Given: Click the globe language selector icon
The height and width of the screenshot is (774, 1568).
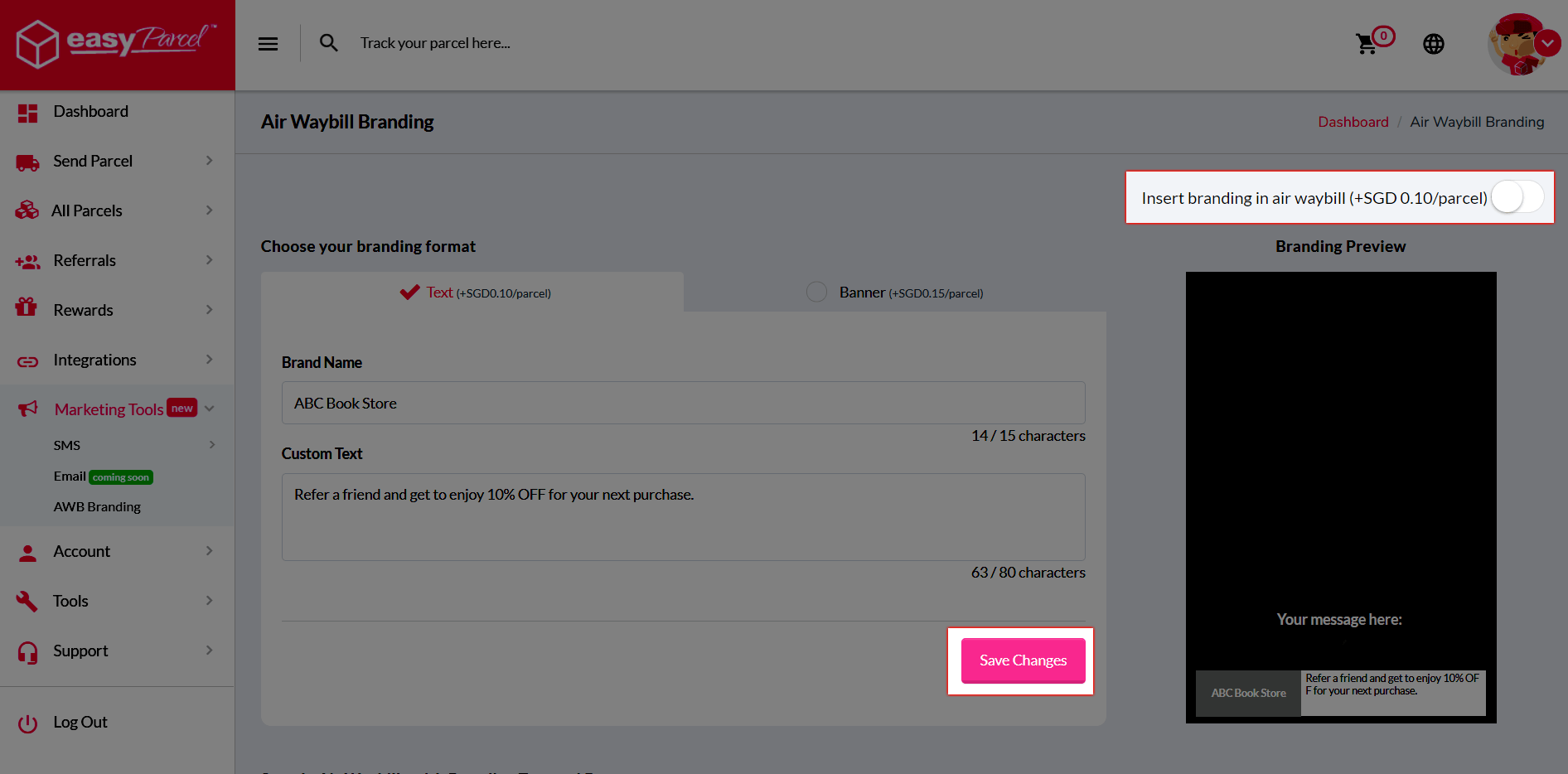Looking at the screenshot, I should [x=1434, y=43].
